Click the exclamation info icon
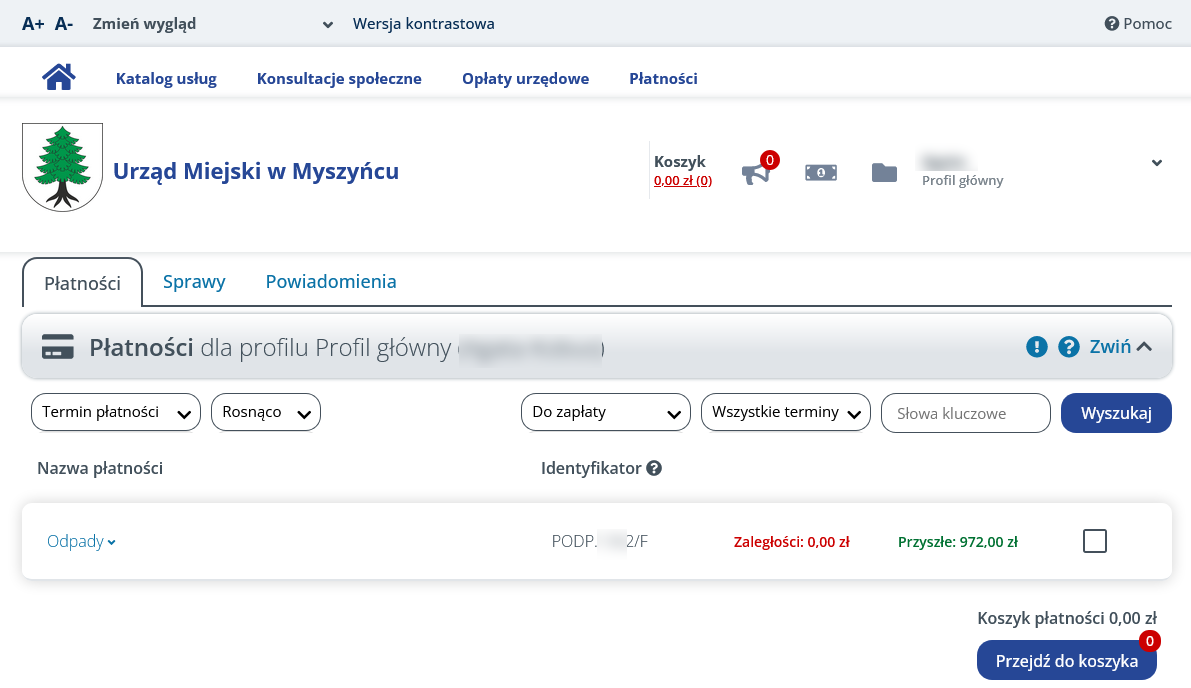 tap(1037, 347)
